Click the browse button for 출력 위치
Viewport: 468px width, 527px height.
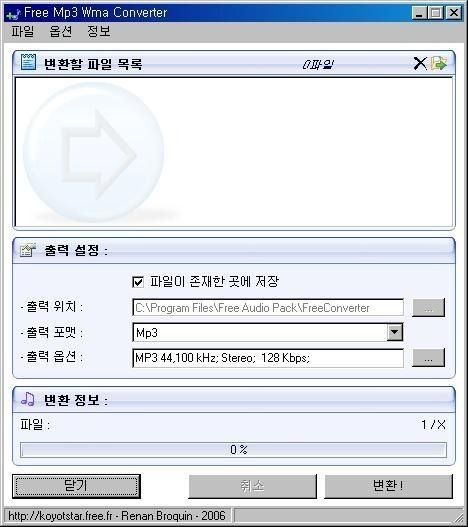tap(428, 308)
